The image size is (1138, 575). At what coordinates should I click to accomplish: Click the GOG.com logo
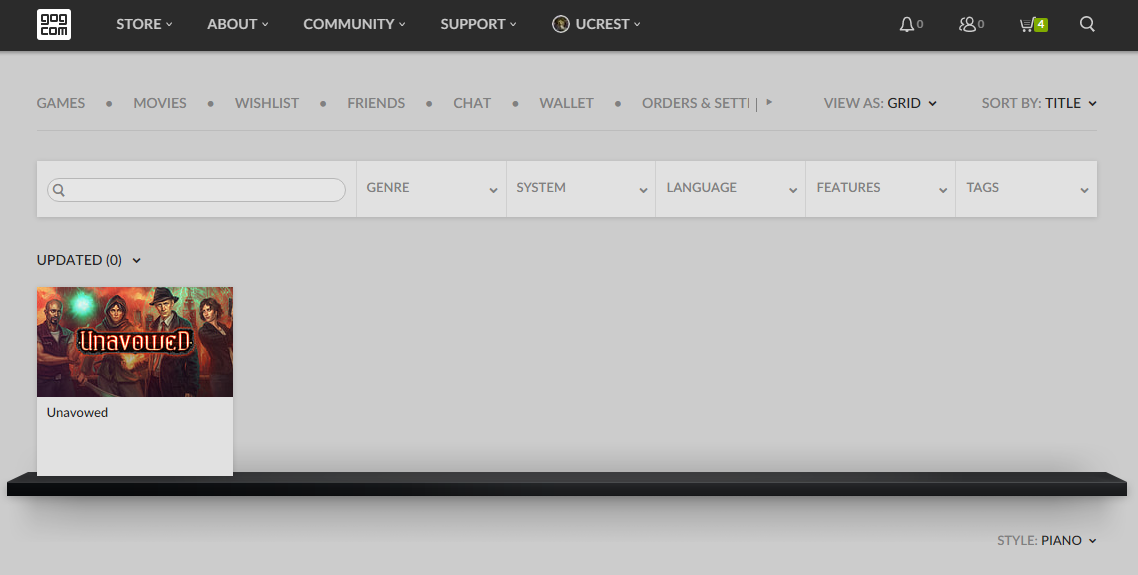(54, 24)
